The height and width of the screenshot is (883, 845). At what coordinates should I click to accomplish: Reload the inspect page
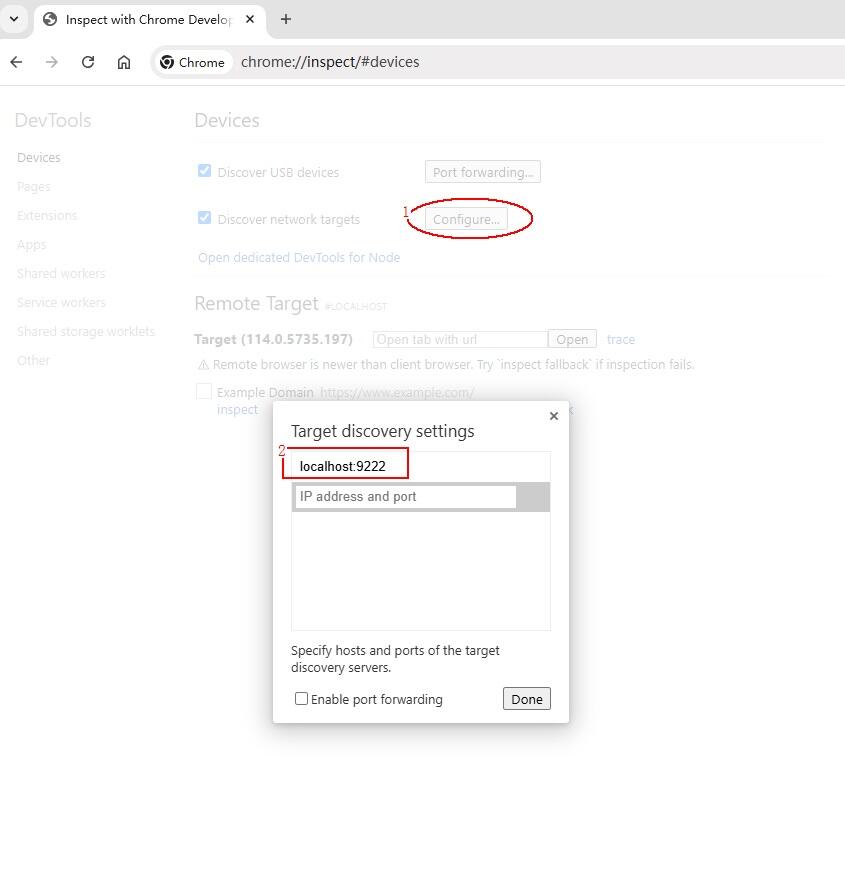(x=88, y=62)
